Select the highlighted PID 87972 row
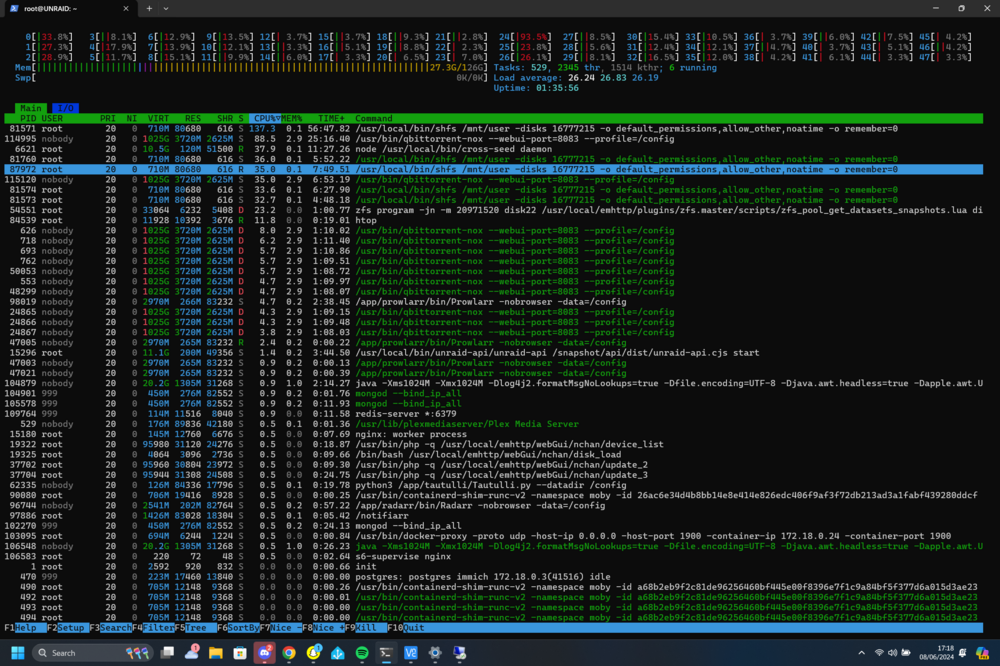The width and height of the screenshot is (1000, 666). click(x=493, y=169)
